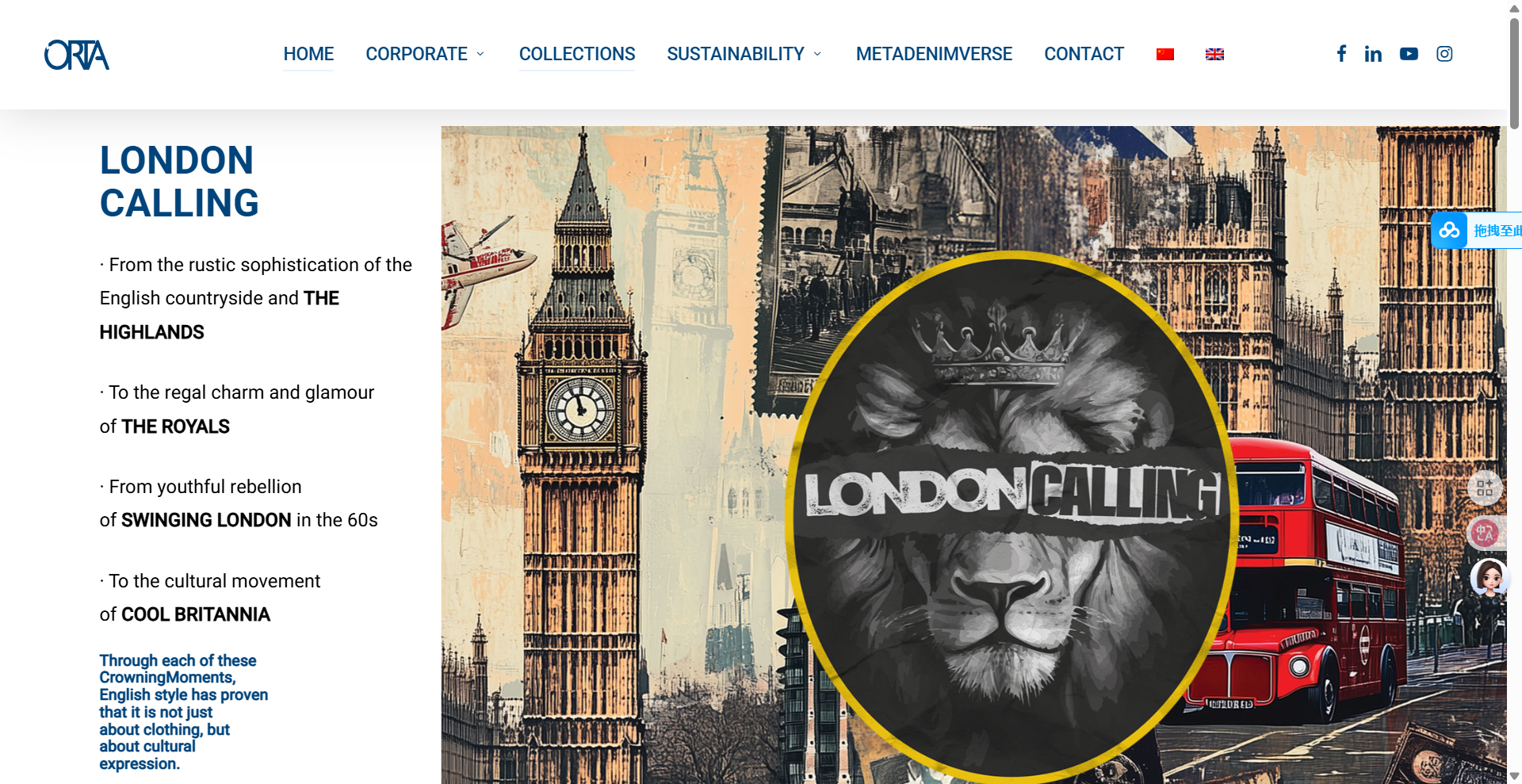The height and width of the screenshot is (784, 1522).
Task: Open the LinkedIn social icon
Action: point(1373,54)
